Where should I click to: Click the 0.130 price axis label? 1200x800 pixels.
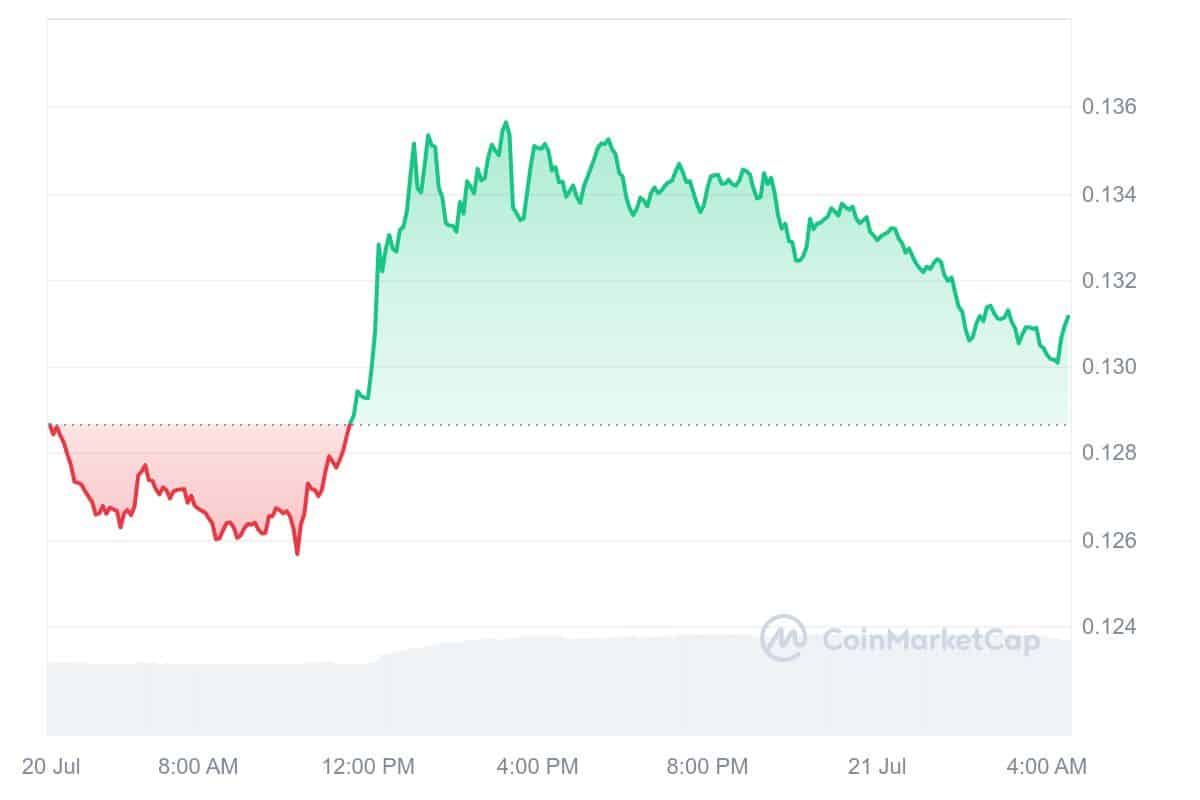coord(1110,367)
